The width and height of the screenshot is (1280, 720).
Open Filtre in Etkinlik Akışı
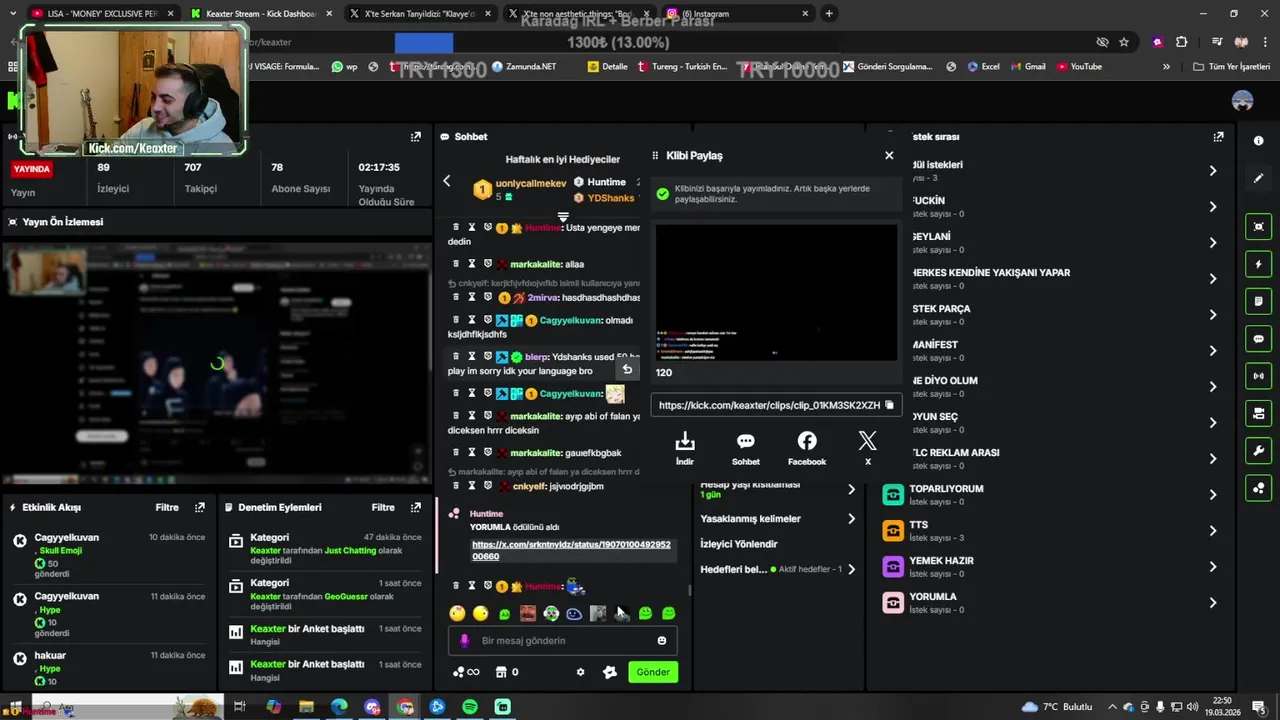pyautogui.click(x=167, y=507)
